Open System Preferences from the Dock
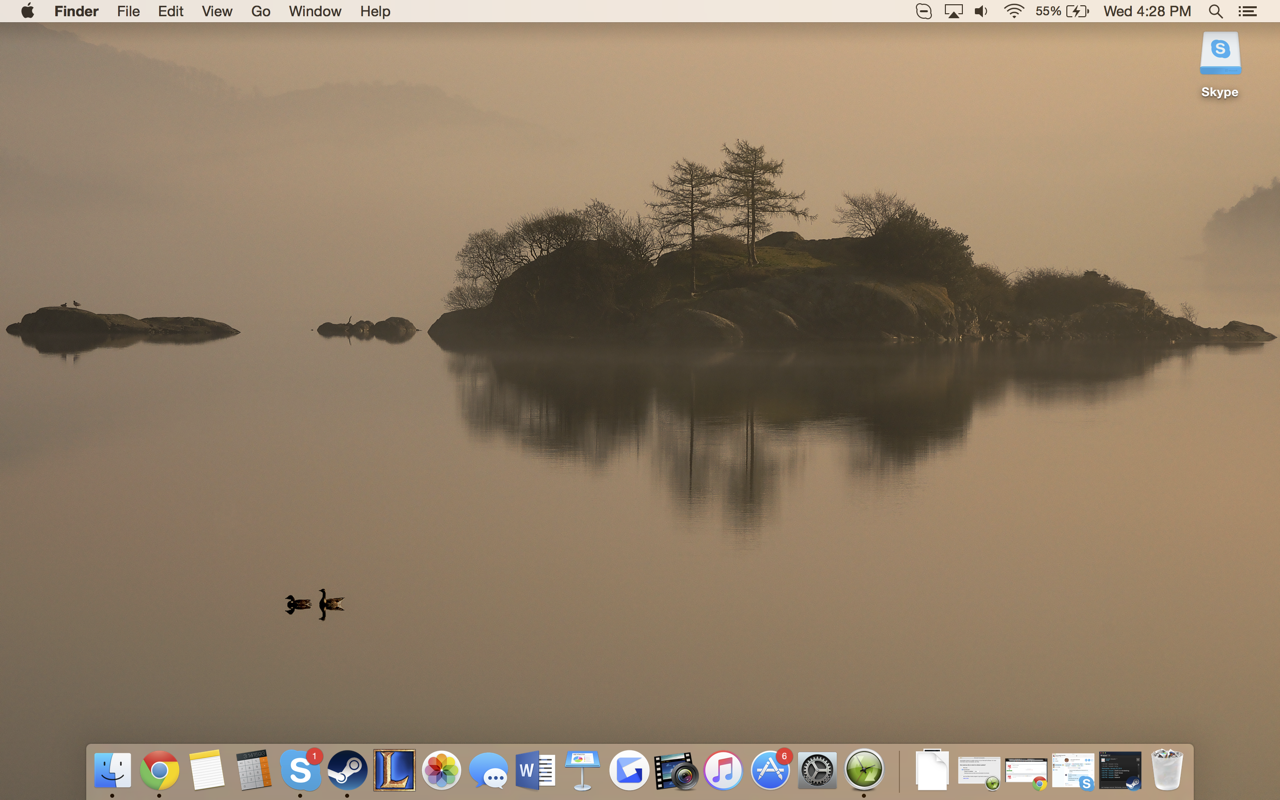This screenshot has width=1280, height=800. (x=817, y=771)
